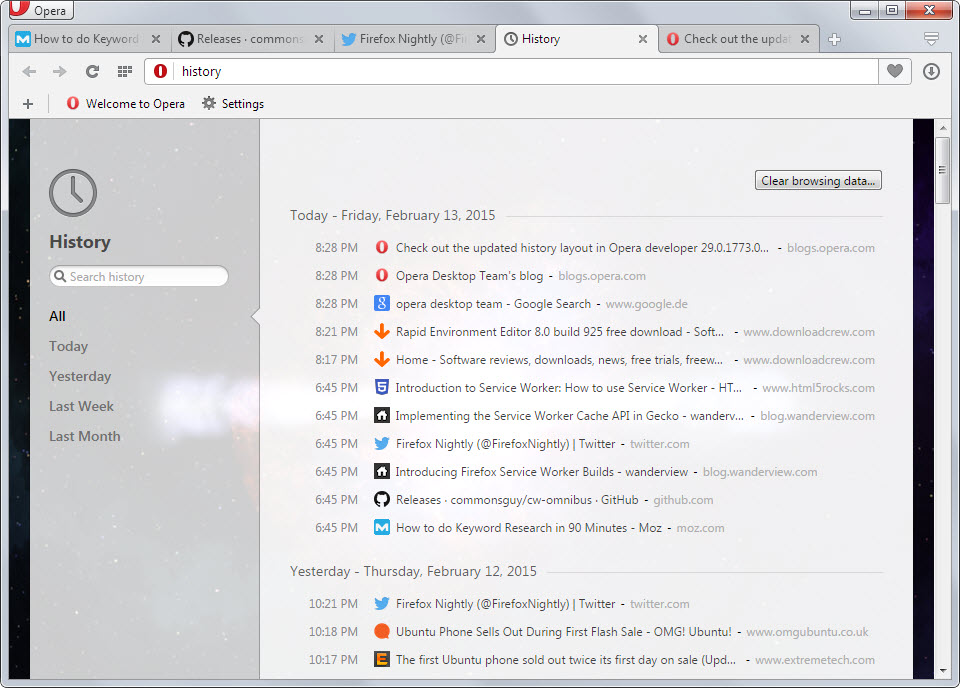The image size is (960, 688).
Task: Focus the Search history field
Action: click(x=139, y=277)
